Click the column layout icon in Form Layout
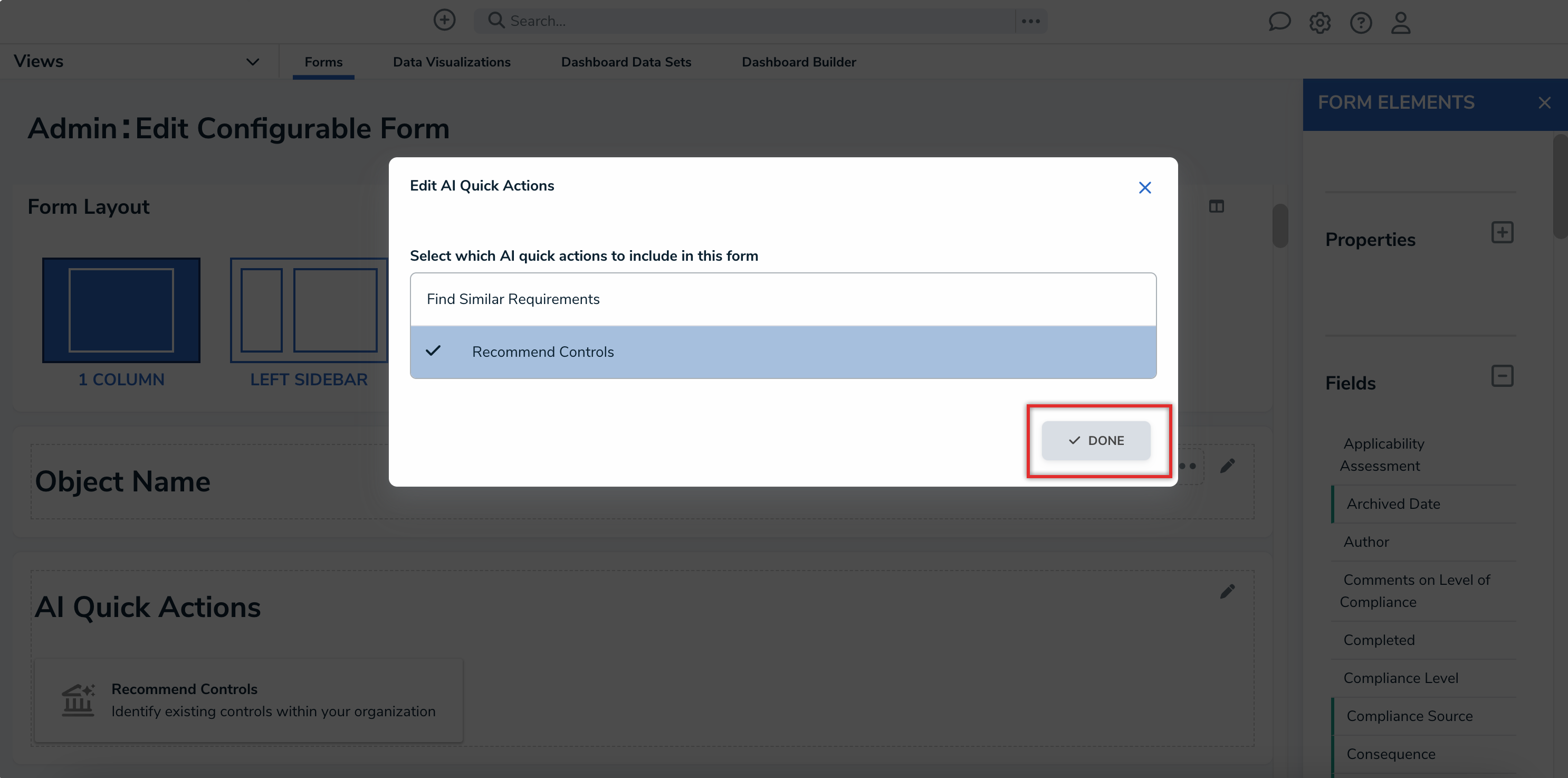1568x778 pixels. [1216, 206]
